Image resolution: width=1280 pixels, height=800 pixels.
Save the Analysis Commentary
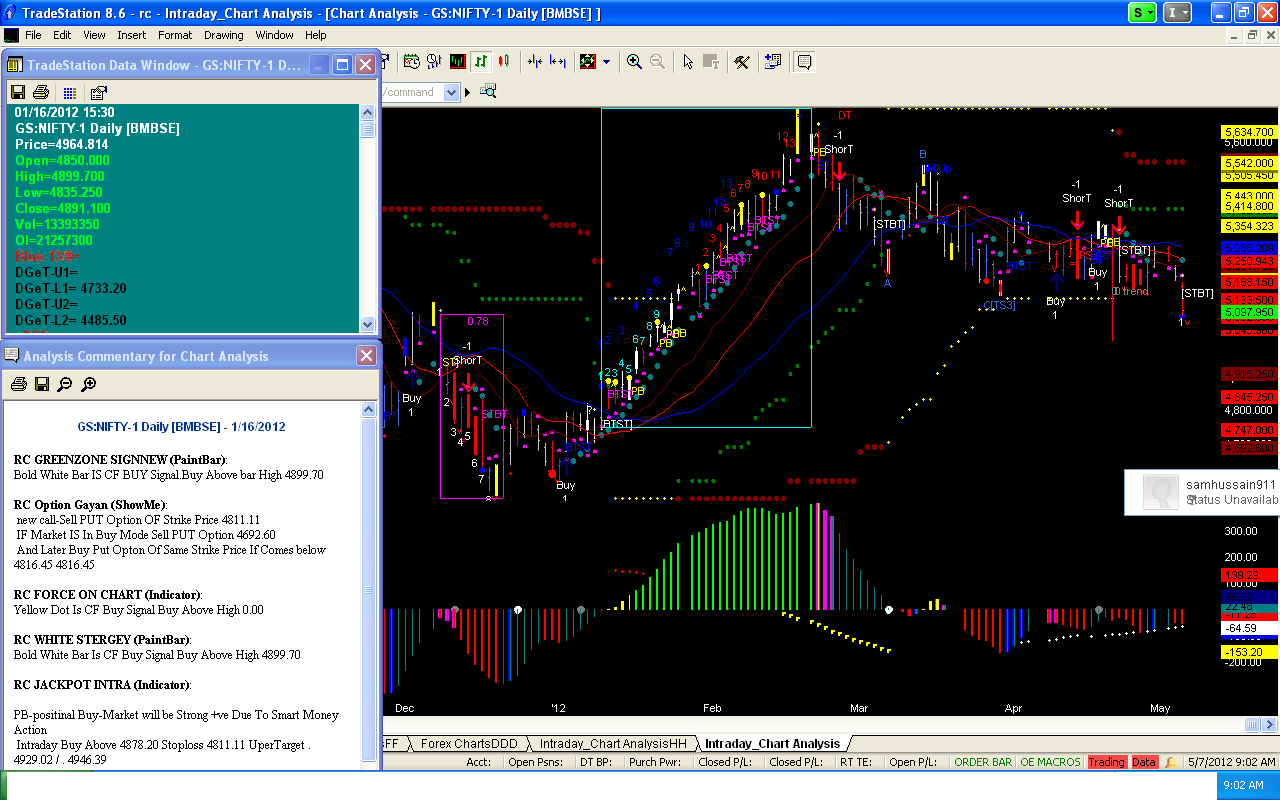click(41, 384)
